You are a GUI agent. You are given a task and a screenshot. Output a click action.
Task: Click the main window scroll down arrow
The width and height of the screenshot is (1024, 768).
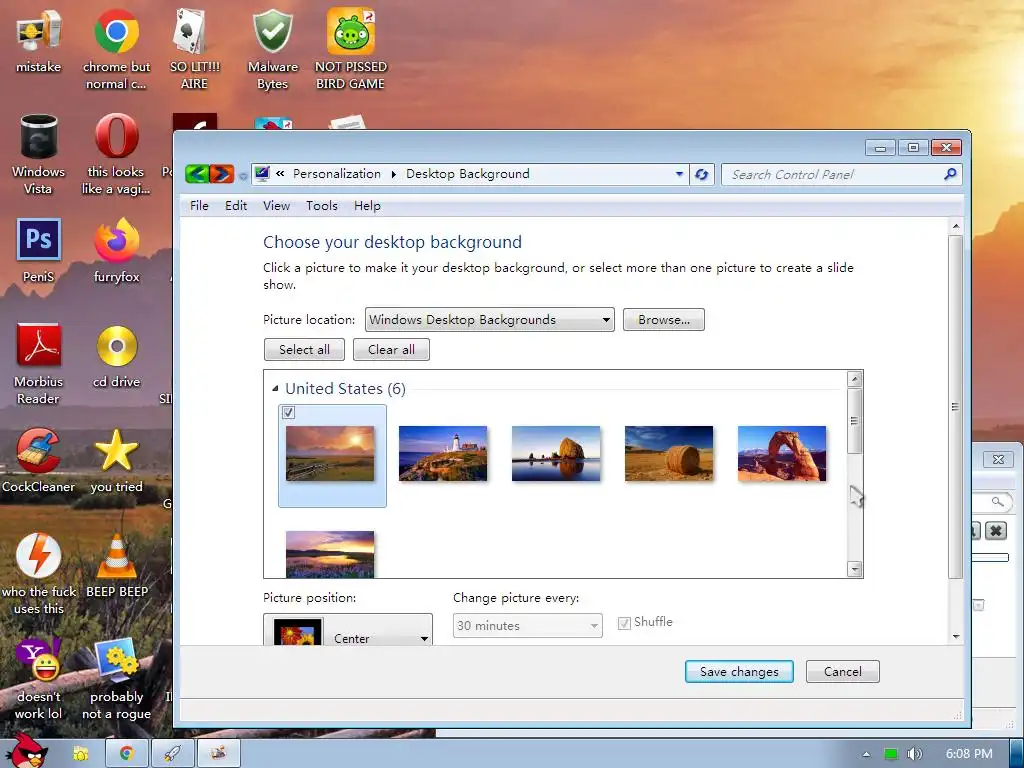pos(955,636)
